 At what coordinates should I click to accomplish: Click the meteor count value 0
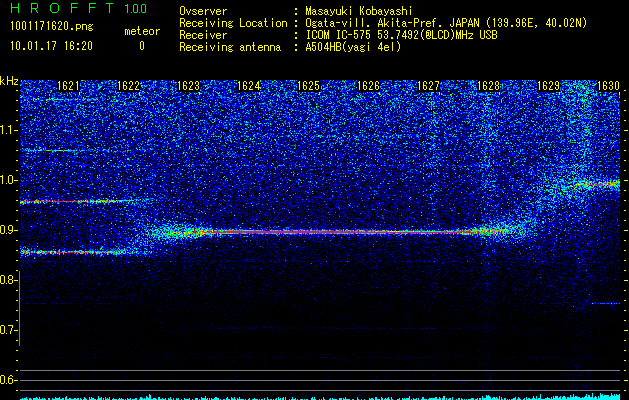click(142, 46)
